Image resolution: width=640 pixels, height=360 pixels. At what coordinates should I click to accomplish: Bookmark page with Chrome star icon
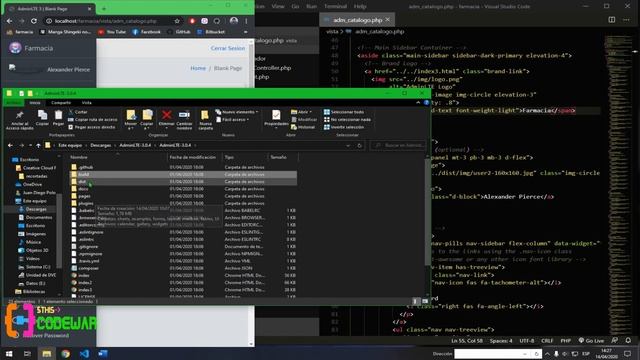click(x=177, y=21)
